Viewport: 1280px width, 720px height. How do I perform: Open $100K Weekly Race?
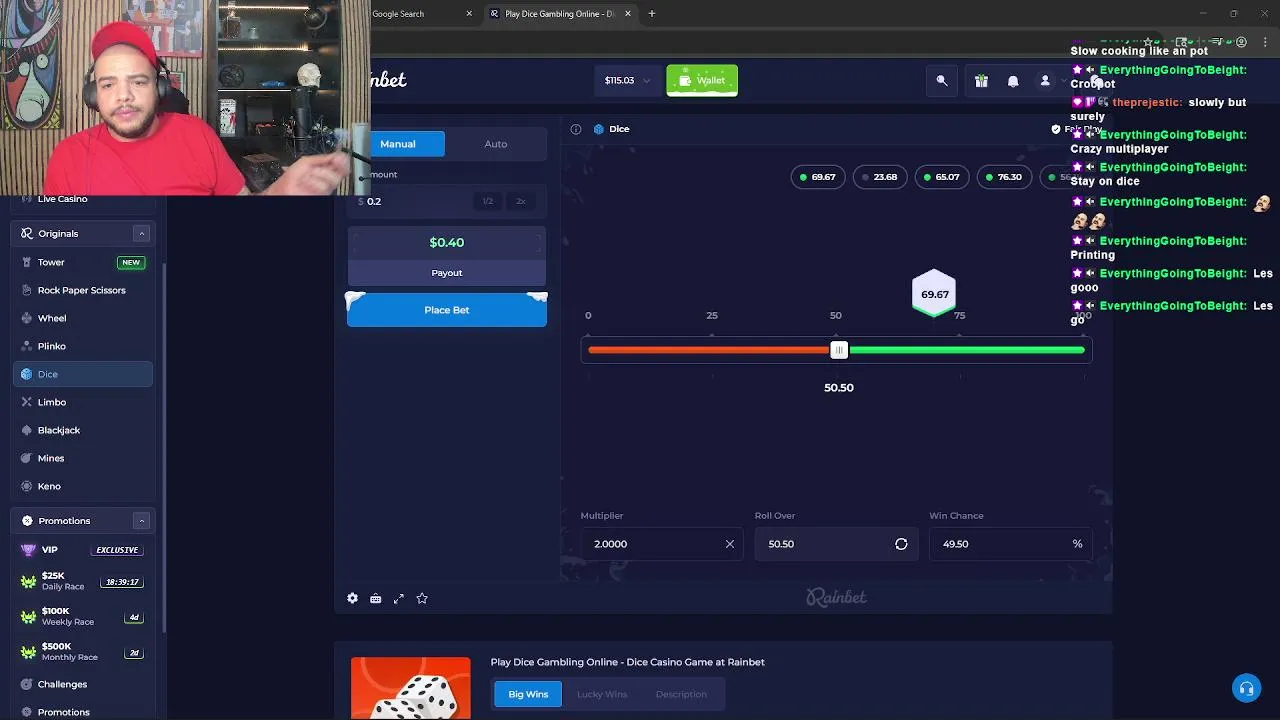coord(82,616)
